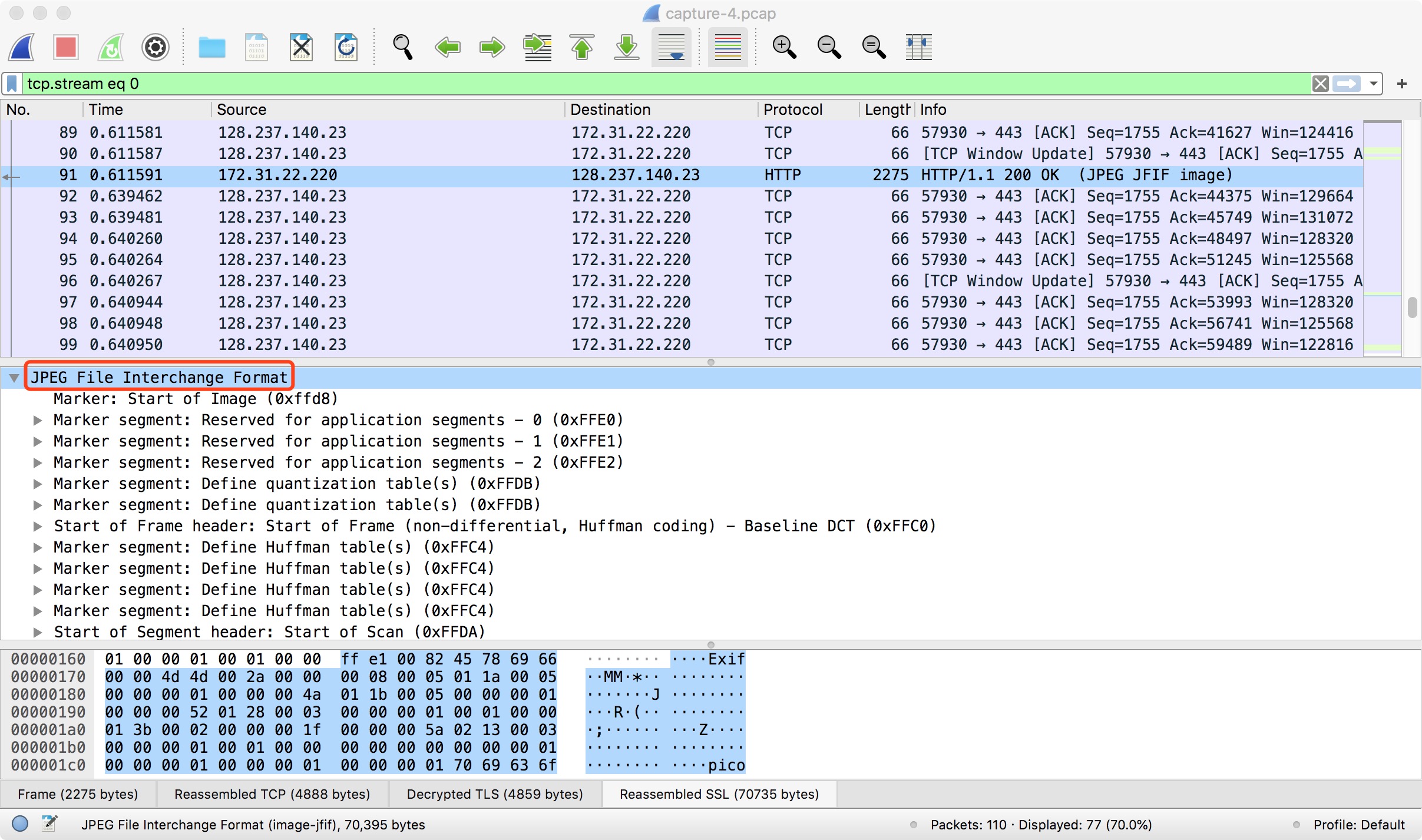Click the tcp.stream eq 0 filter field
This screenshot has height=840, width=1422.
(x=666, y=84)
